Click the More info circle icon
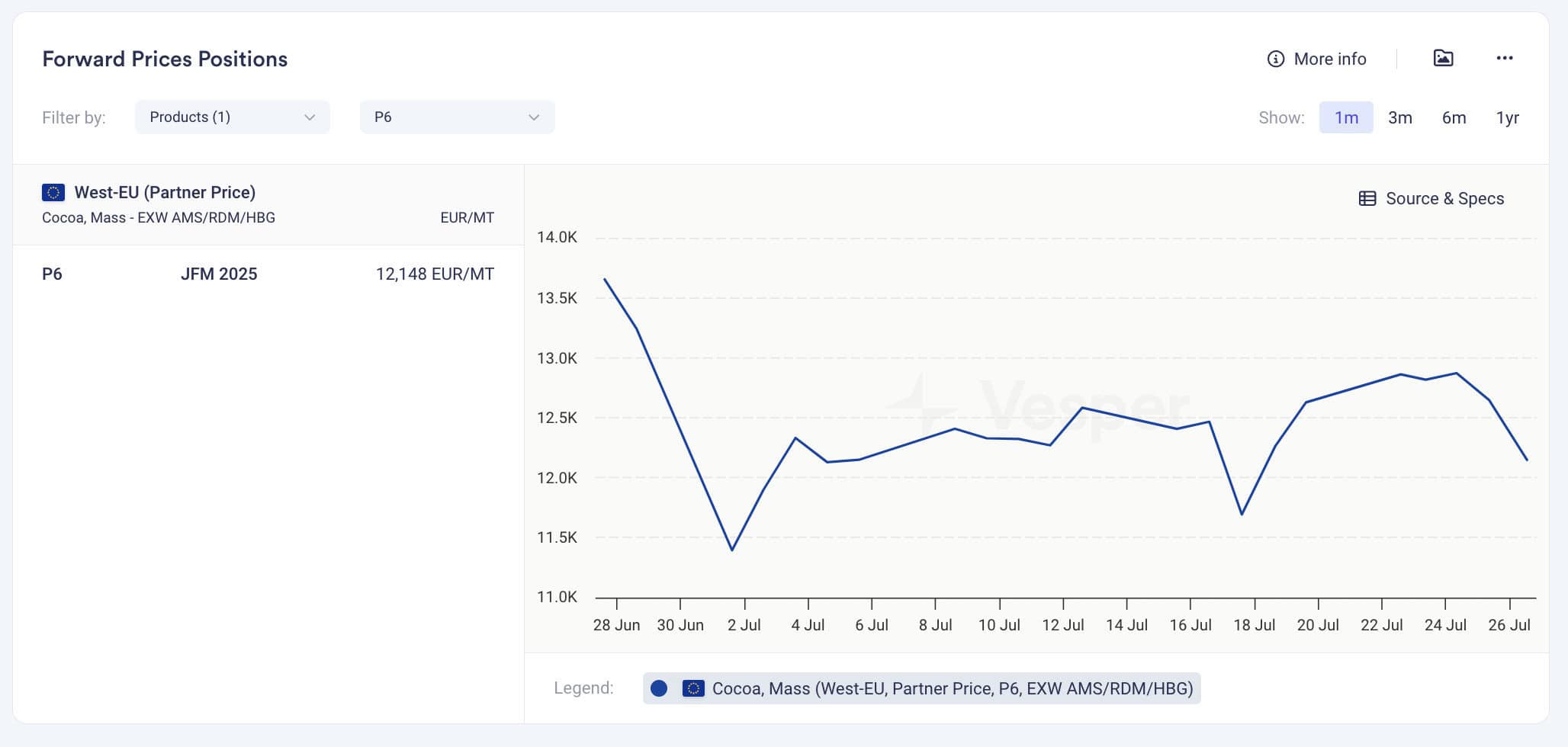This screenshot has height=747, width=1568. pyautogui.click(x=1275, y=59)
